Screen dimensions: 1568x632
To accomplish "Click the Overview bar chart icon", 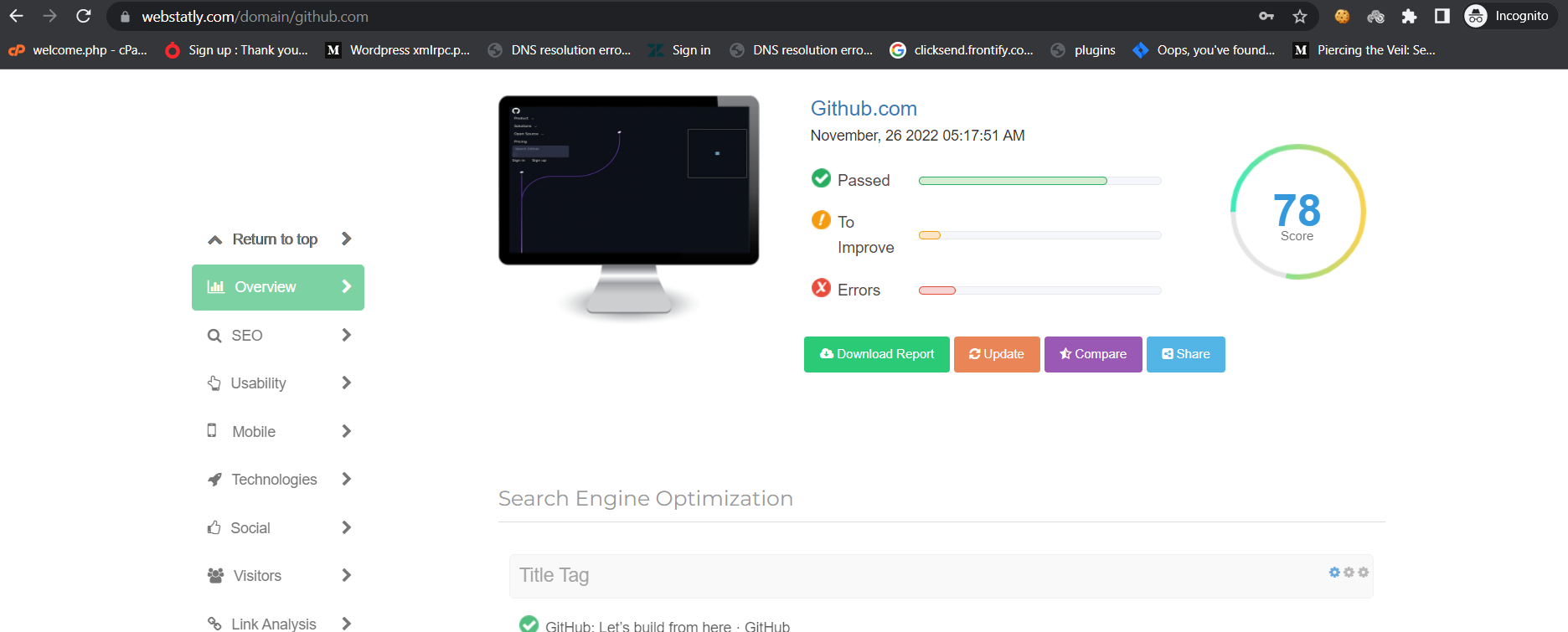I will pos(216,287).
